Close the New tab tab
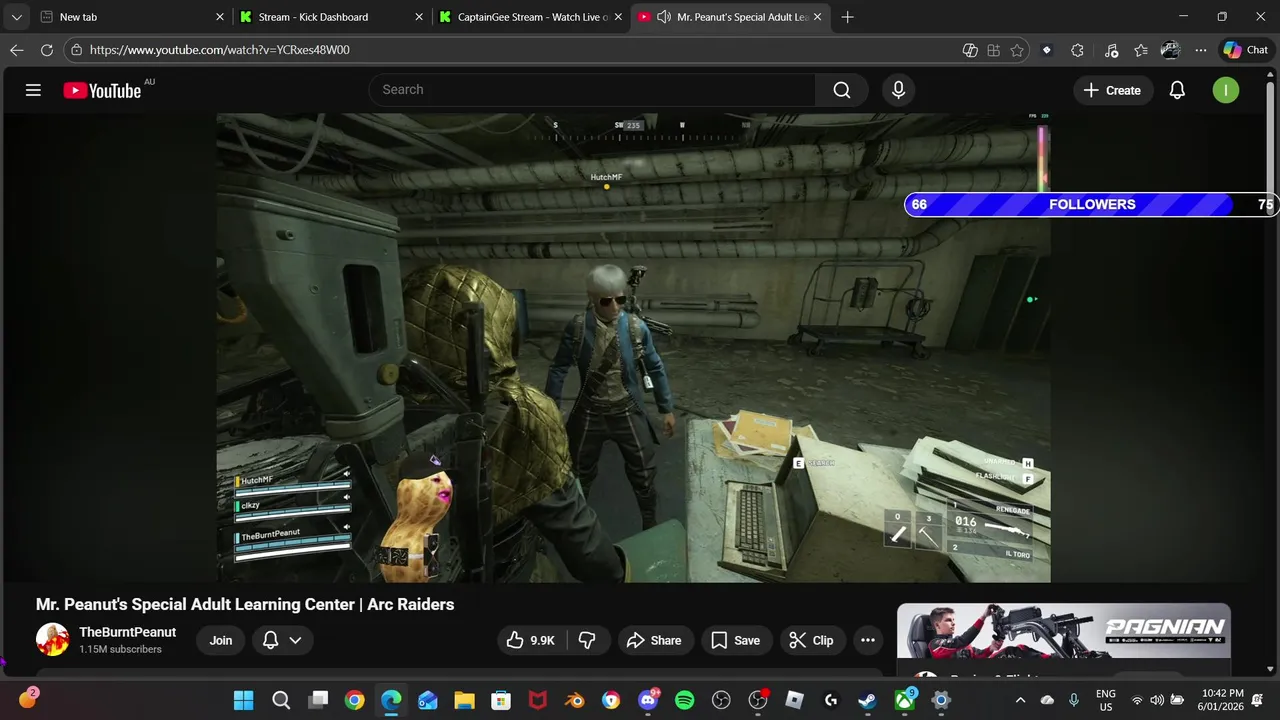Image resolution: width=1280 pixels, height=720 pixels. (x=220, y=17)
